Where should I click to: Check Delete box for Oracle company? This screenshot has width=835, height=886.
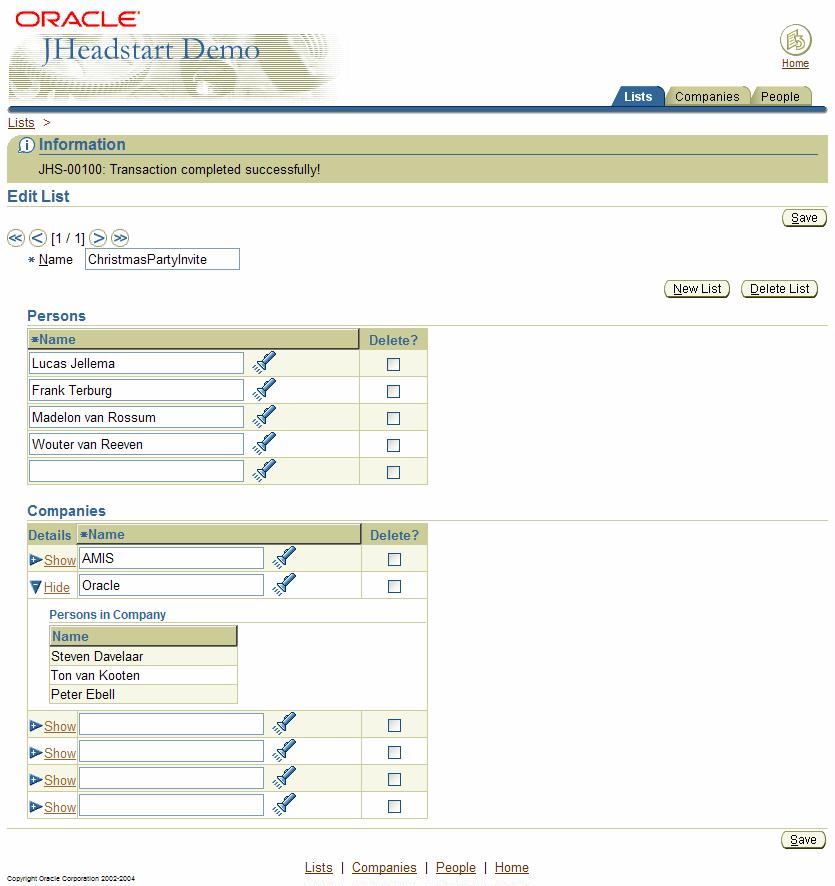(394, 587)
